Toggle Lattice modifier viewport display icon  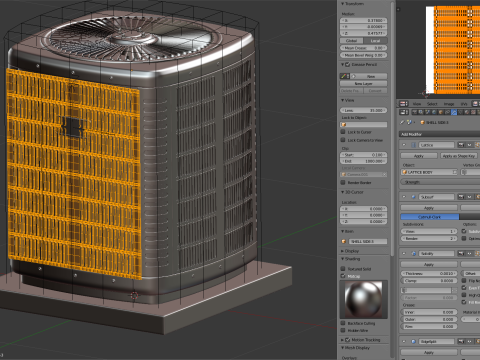coord(469,145)
